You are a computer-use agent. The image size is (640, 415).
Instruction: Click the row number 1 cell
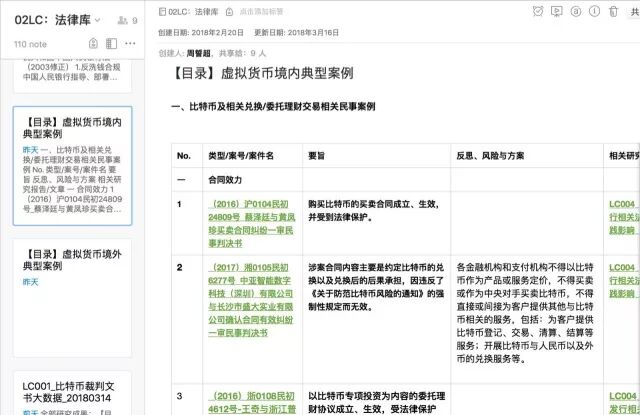(187, 224)
